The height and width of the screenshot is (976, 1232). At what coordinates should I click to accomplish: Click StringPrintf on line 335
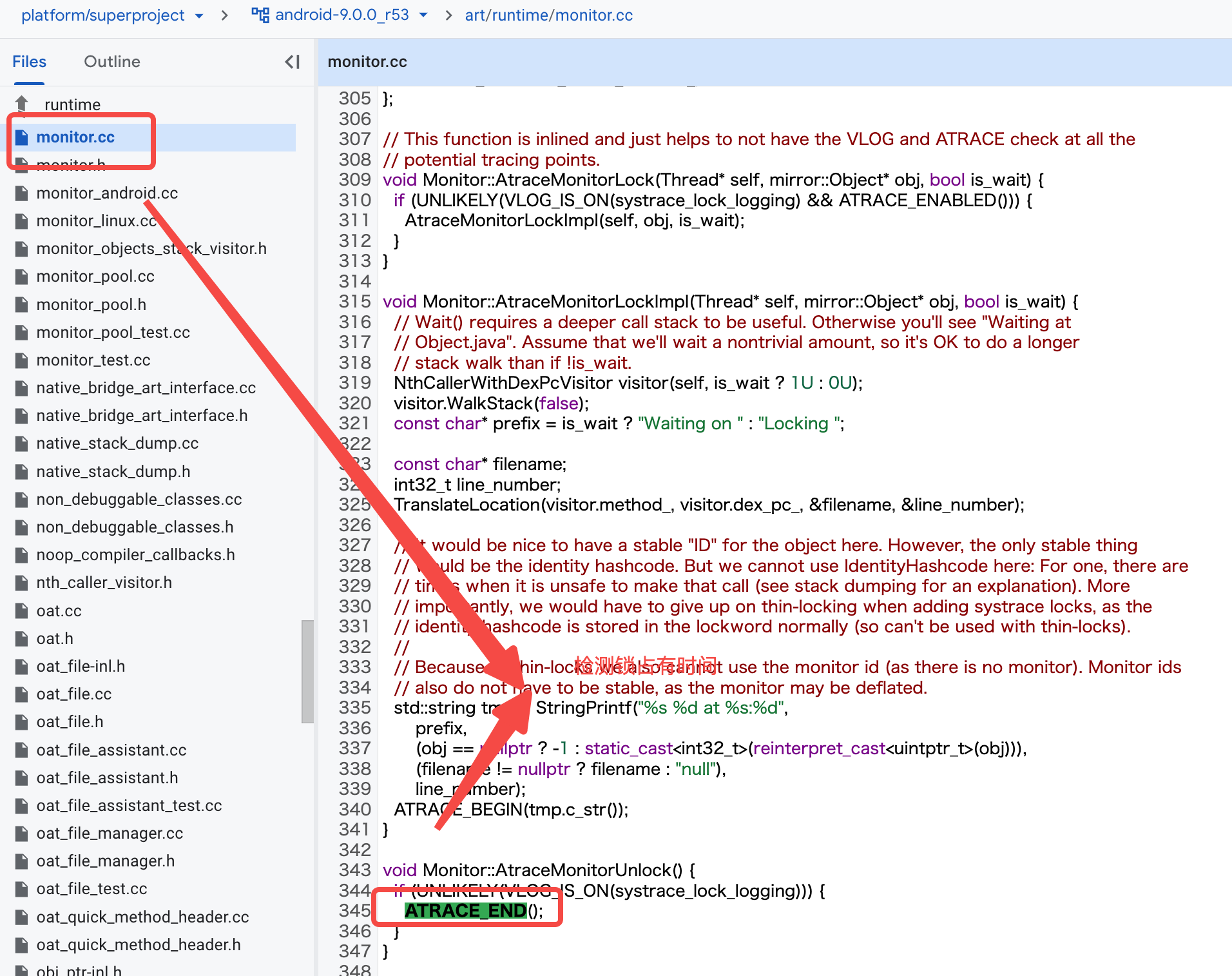583,708
